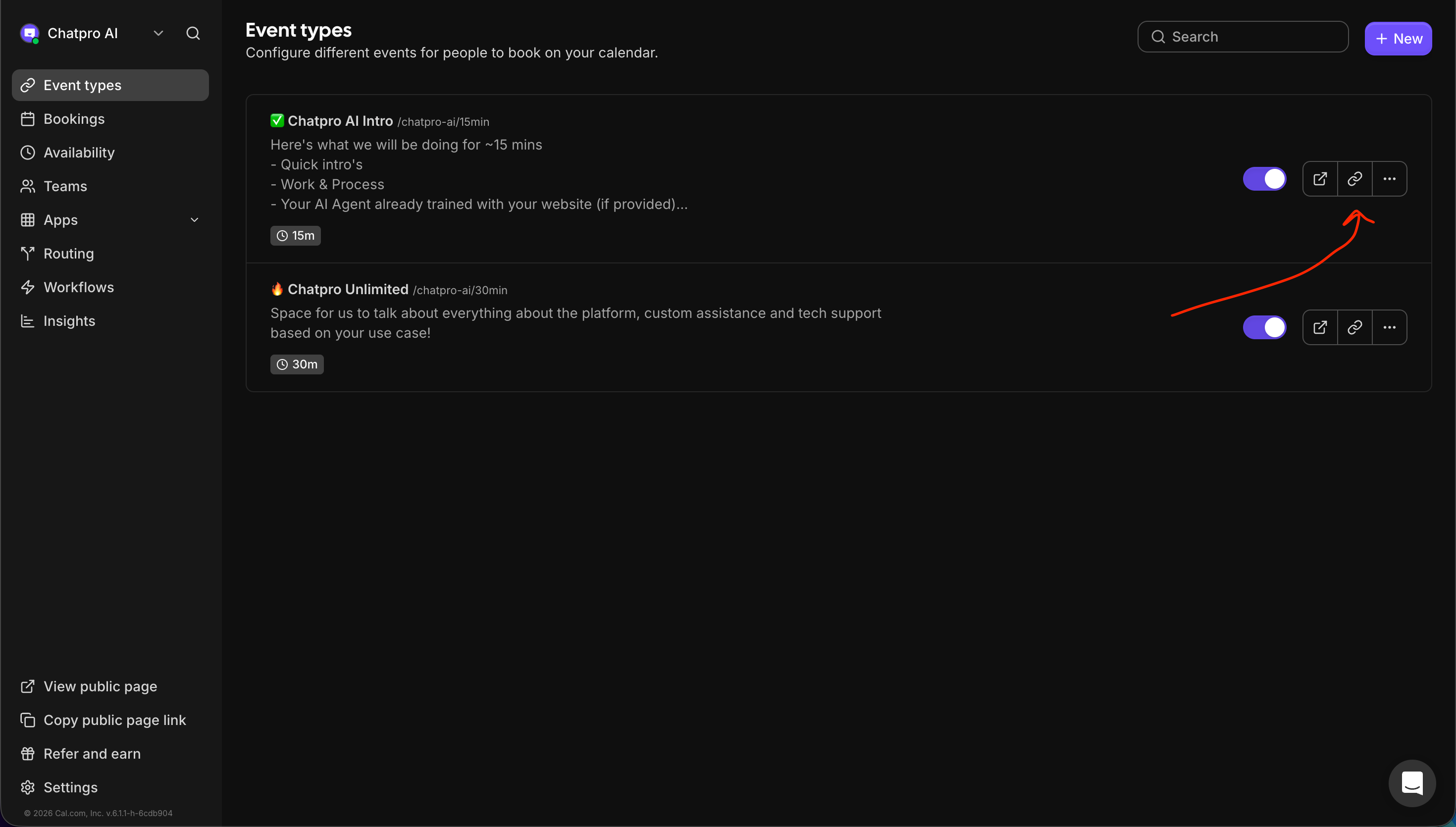Expand the Chatpro AI account dropdown
Image resolution: width=1456 pixels, height=827 pixels.
[158, 34]
